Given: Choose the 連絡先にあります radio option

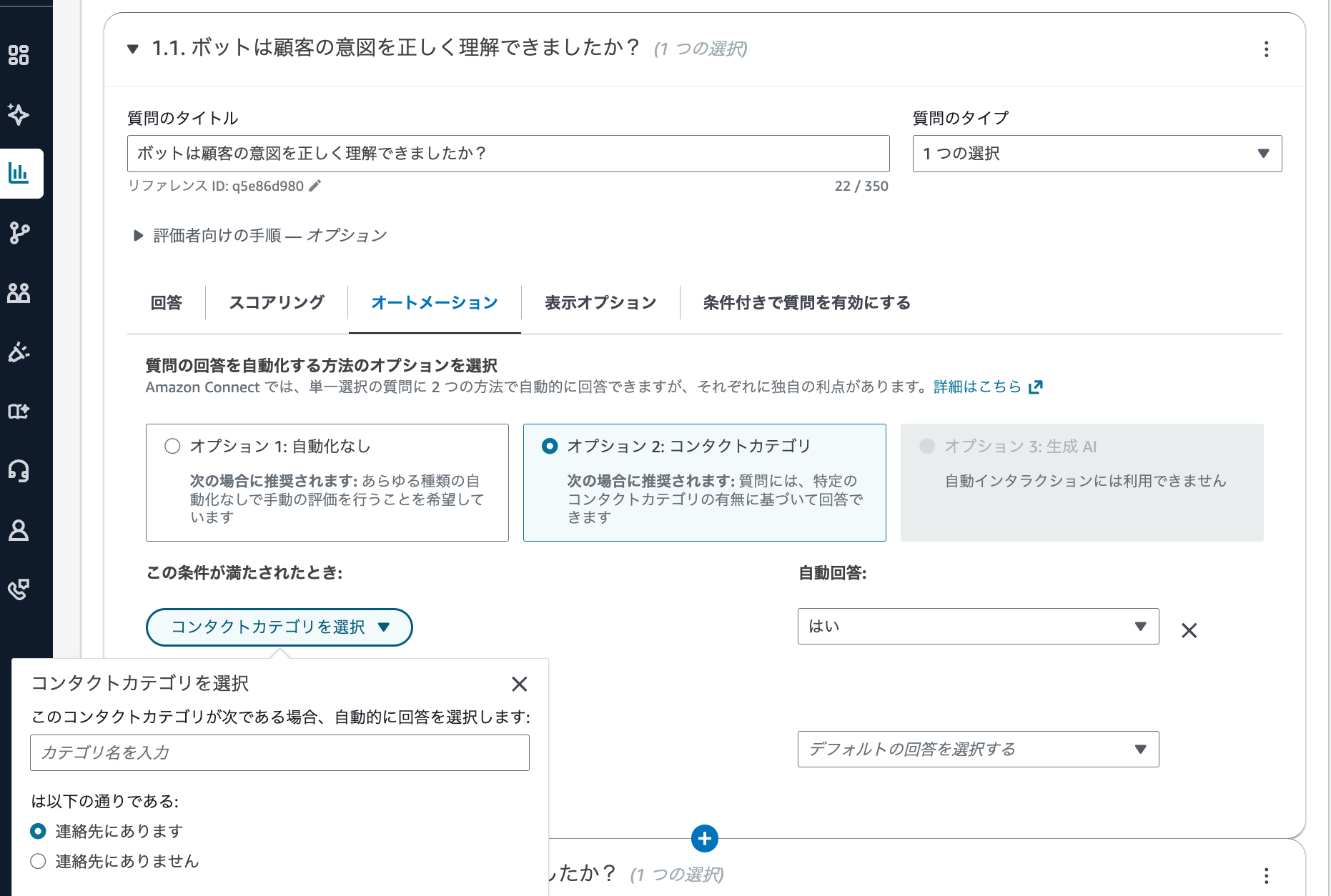Looking at the screenshot, I should [x=39, y=831].
